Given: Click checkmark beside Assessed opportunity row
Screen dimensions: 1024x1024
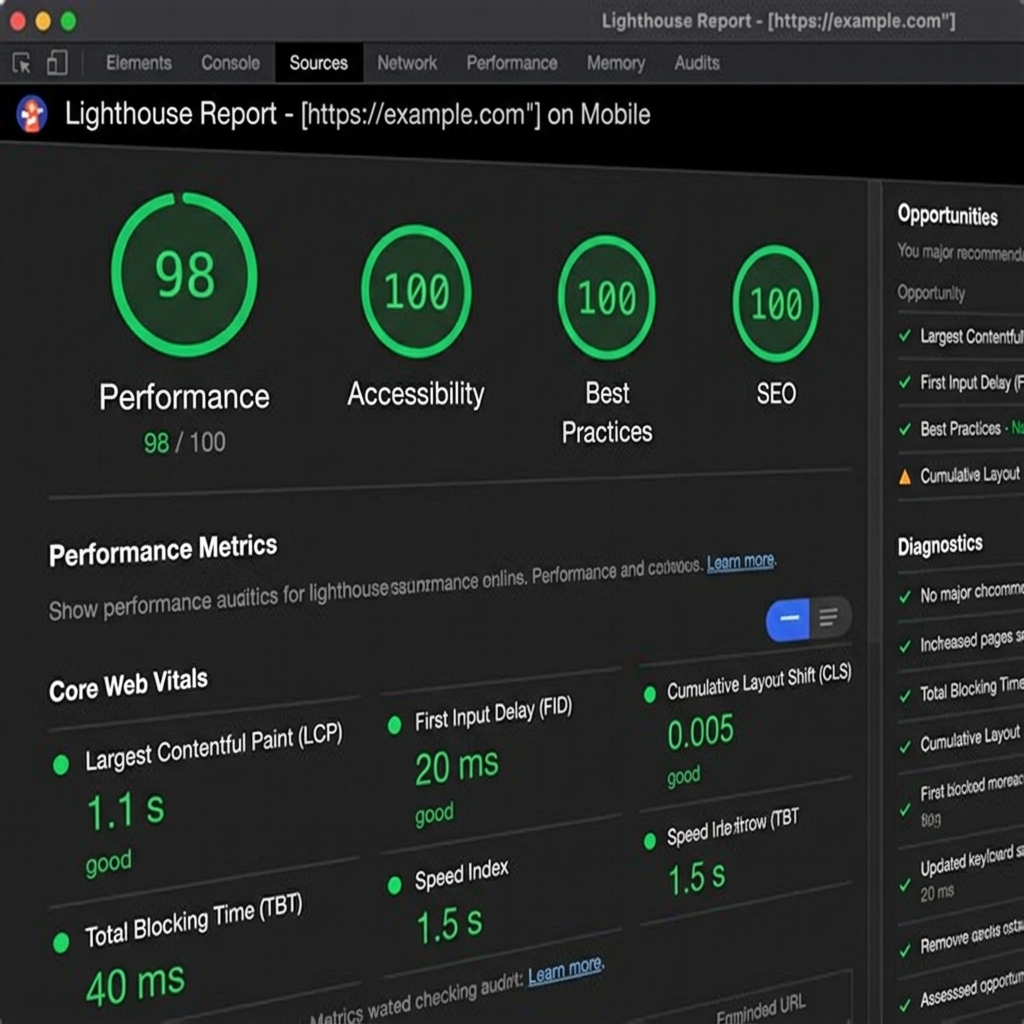Looking at the screenshot, I should pyautogui.click(x=904, y=1004).
